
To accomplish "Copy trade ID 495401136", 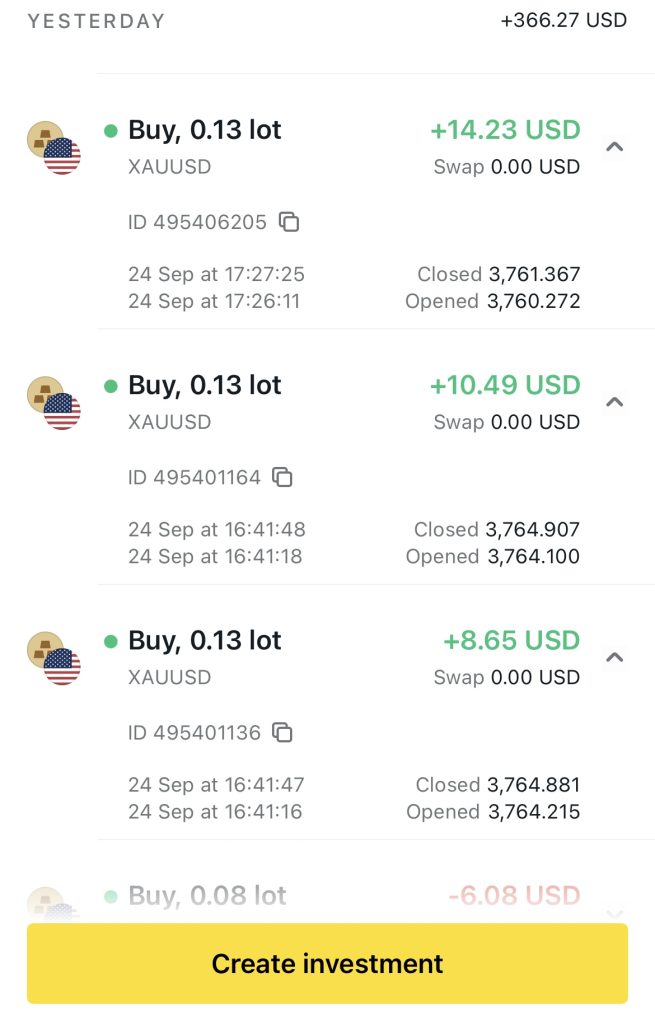I will tap(283, 733).
